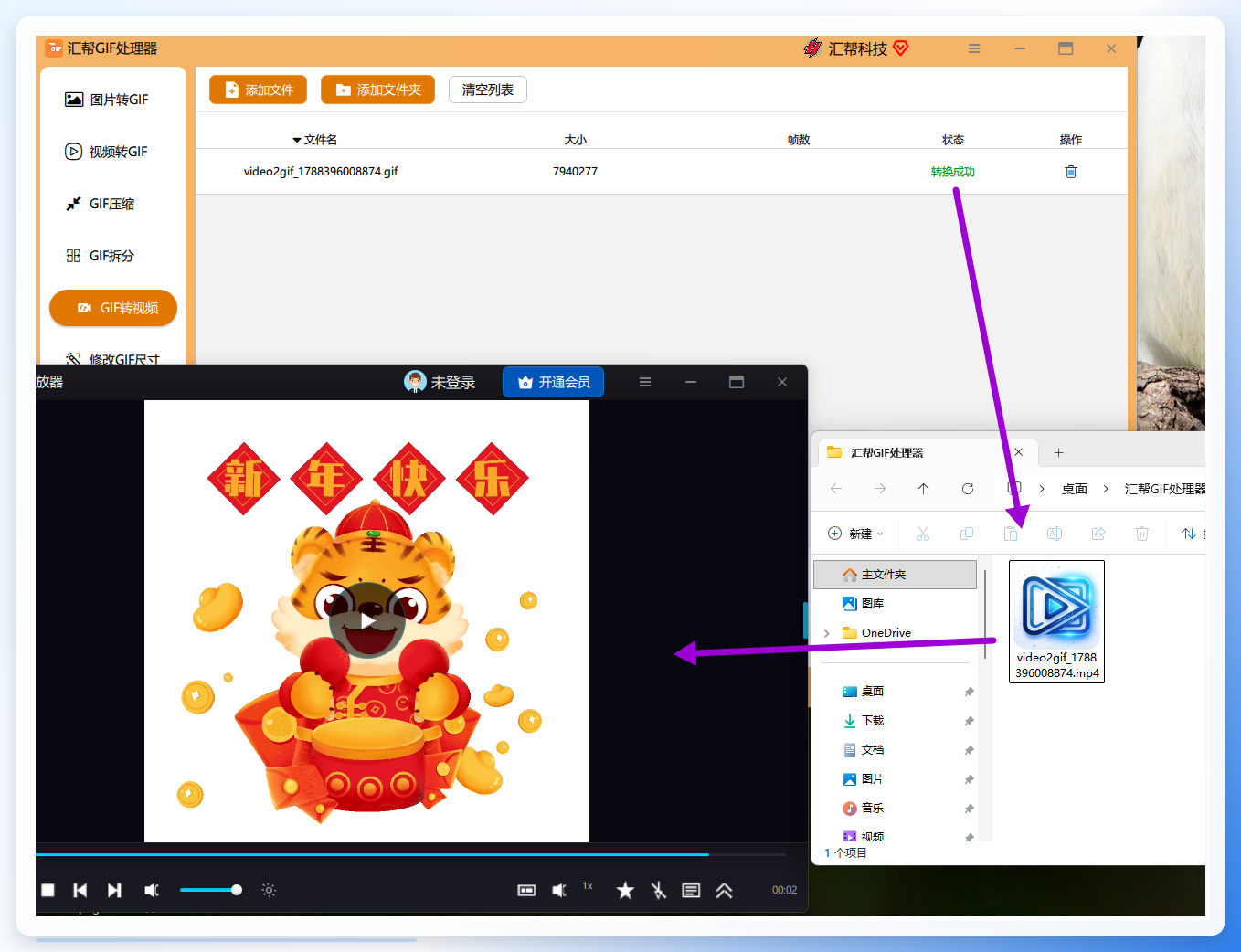Click the Share icon in Explorer toolbar

tap(1098, 534)
